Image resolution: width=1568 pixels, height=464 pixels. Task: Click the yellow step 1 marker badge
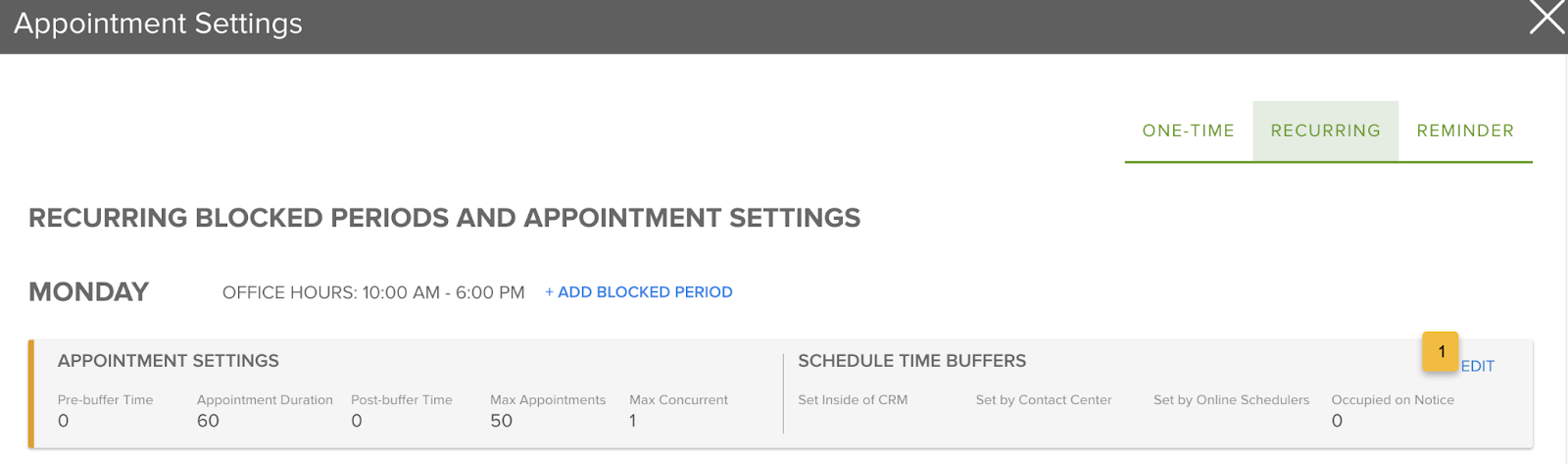point(1441,351)
